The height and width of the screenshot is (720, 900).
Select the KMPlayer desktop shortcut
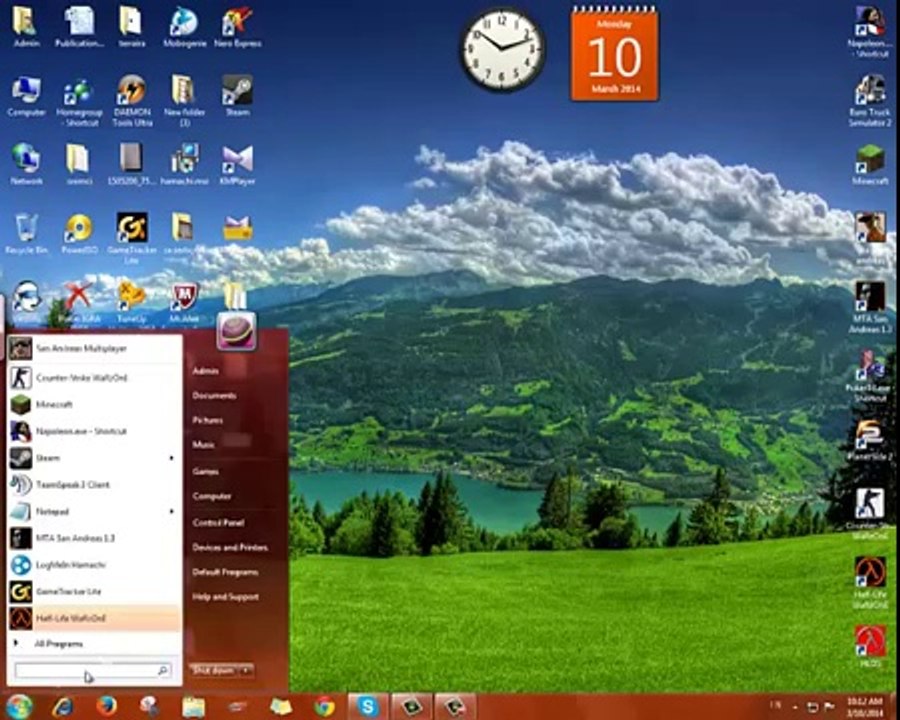pyautogui.click(x=238, y=165)
